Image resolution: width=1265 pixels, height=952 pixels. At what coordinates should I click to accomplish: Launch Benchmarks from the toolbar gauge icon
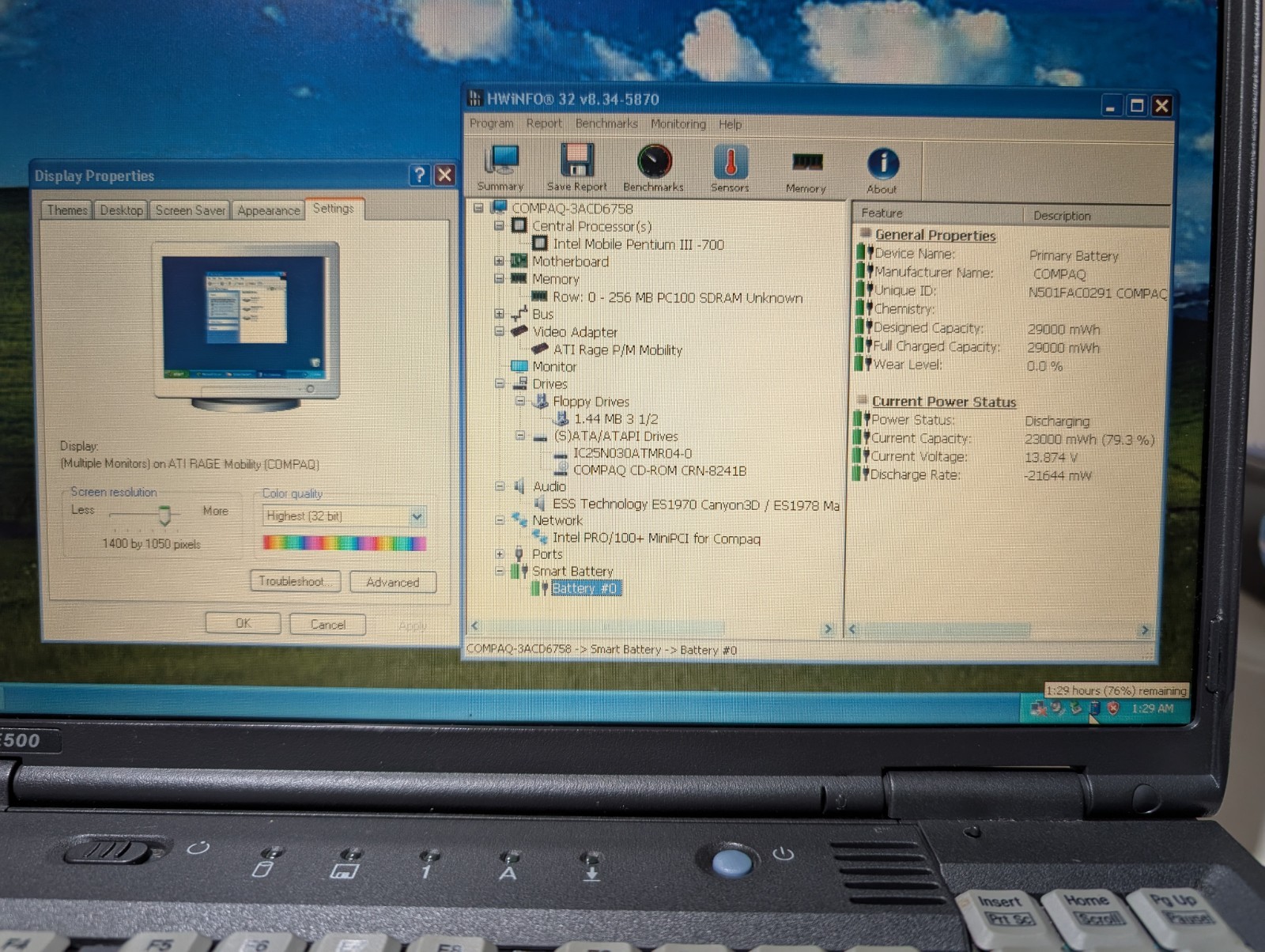pyautogui.click(x=654, y=167)
